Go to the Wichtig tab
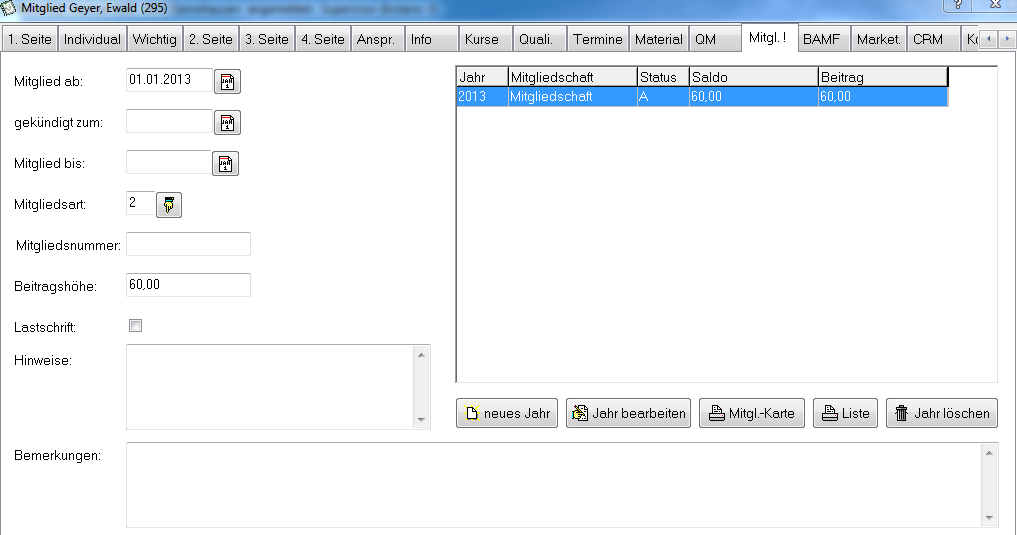The height and width of the screenshot is (535, 1017). coord(154,39)
